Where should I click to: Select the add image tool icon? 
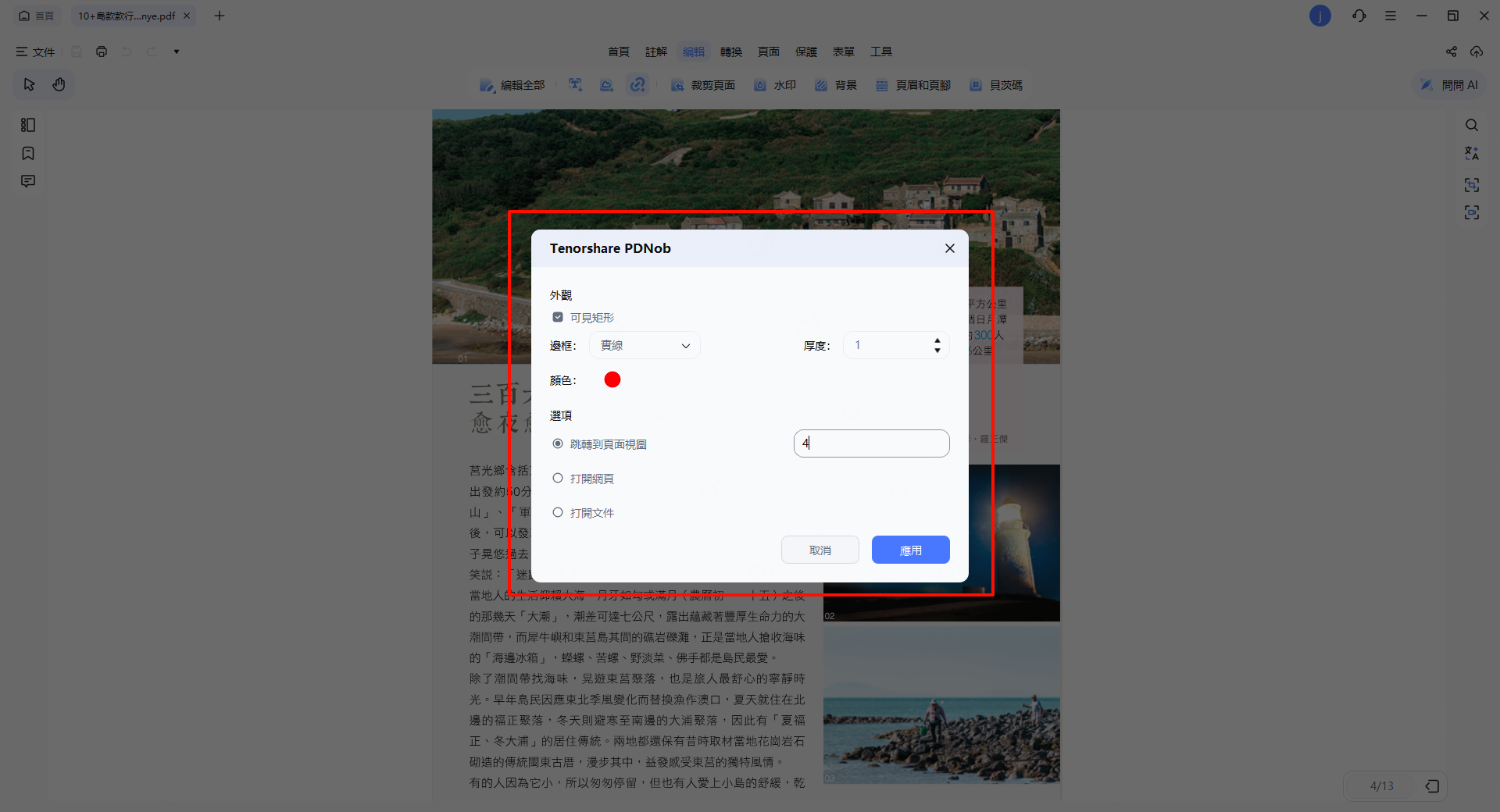pos(606,85)
